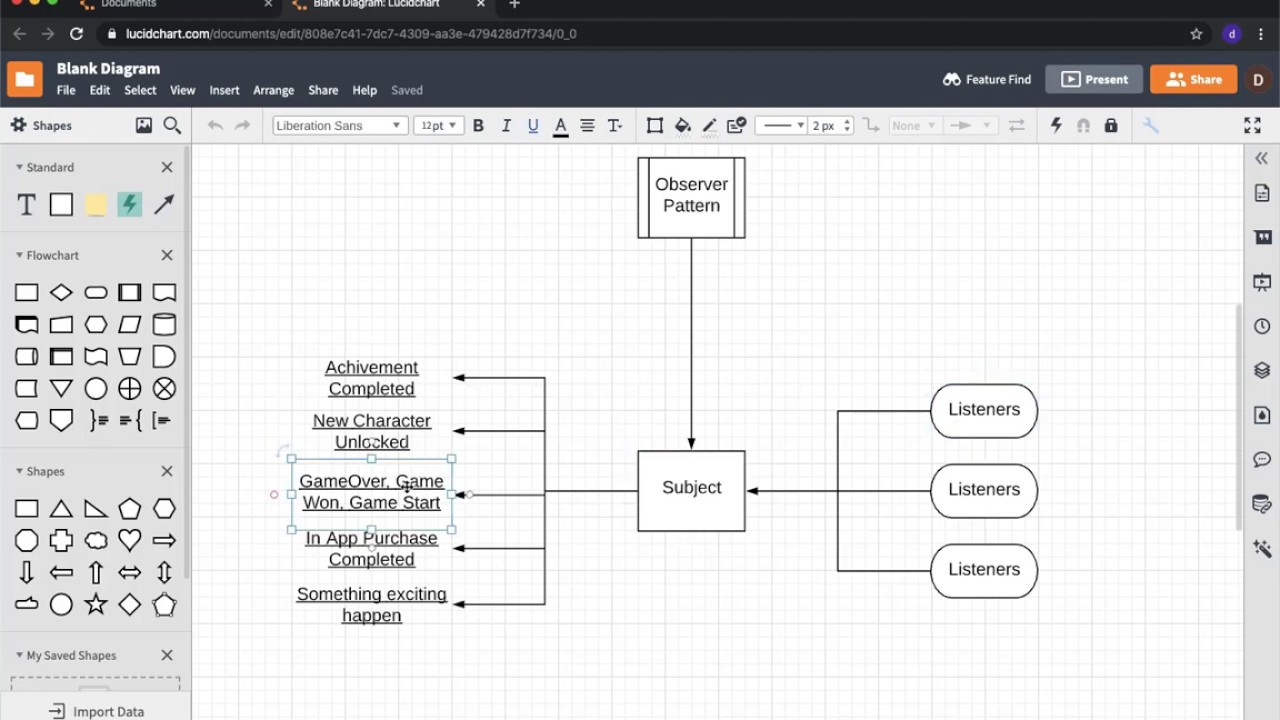Collapse the Flowchart shapes section

click(19, 255)
